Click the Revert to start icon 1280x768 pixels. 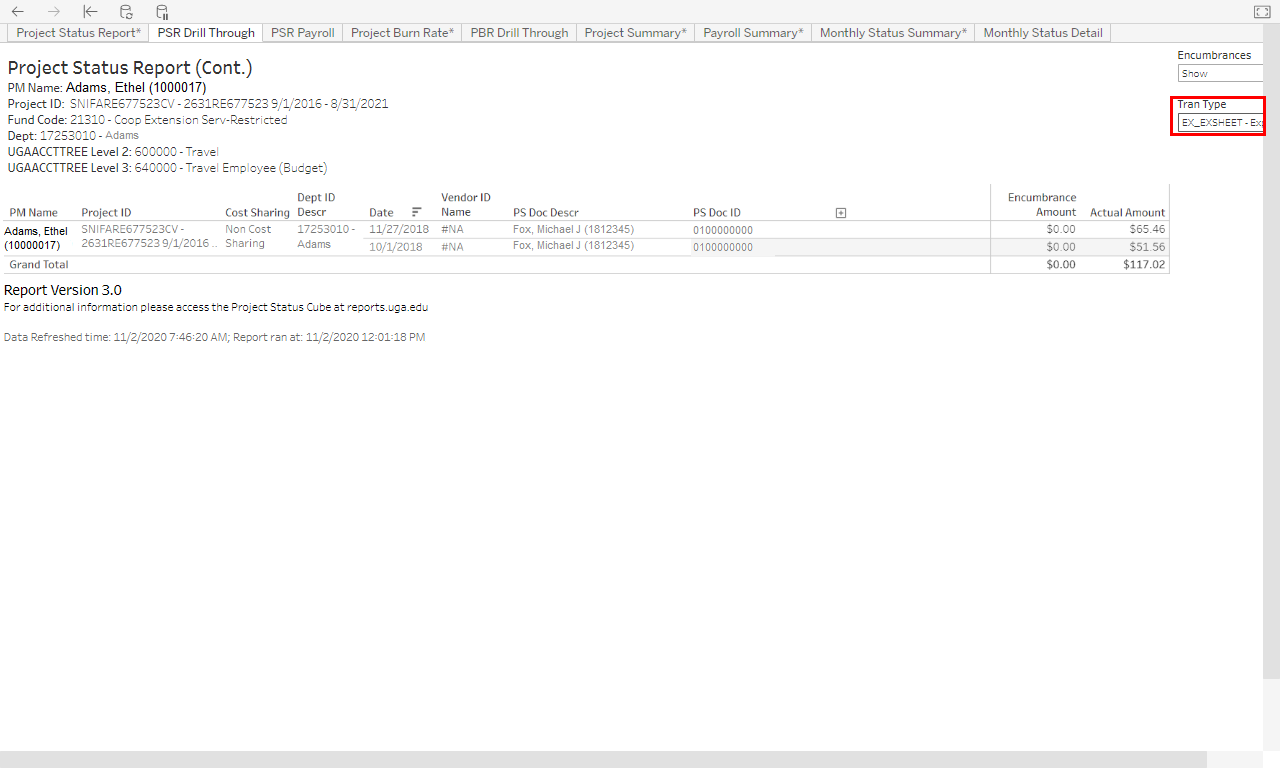pyautogui.click(x=90, y=12)
